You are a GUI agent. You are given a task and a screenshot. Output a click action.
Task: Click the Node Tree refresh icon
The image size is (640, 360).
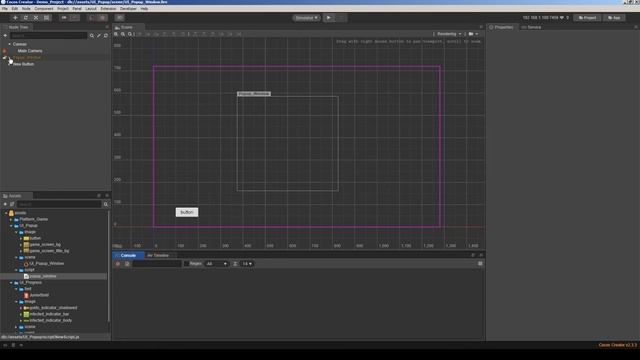(106, 36)
